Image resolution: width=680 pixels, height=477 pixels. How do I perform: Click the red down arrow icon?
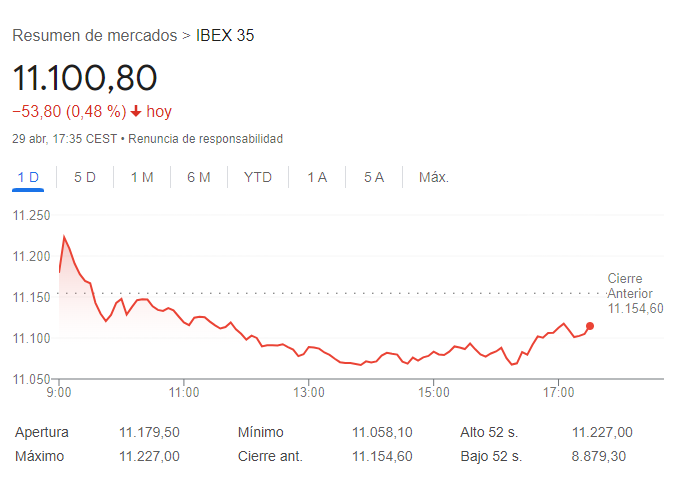point(136,111)
